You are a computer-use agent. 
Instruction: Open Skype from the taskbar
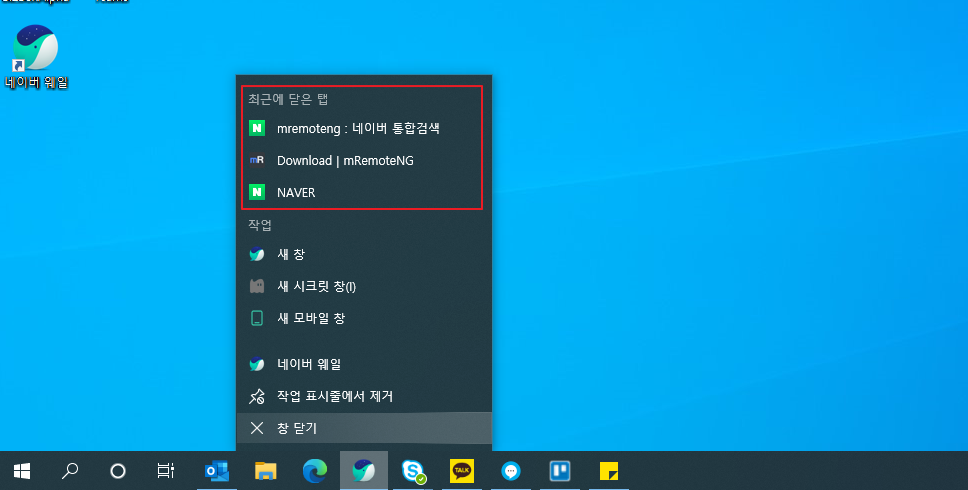coord(413,471)
